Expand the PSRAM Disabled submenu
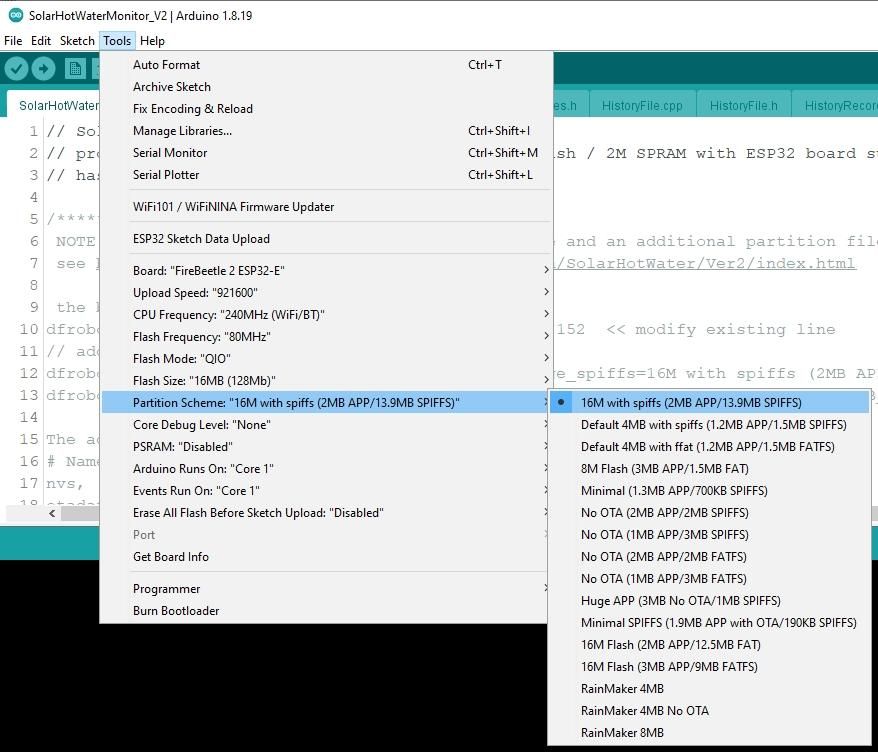The width and height of the screenshot is (878, 752). [325, 447]
